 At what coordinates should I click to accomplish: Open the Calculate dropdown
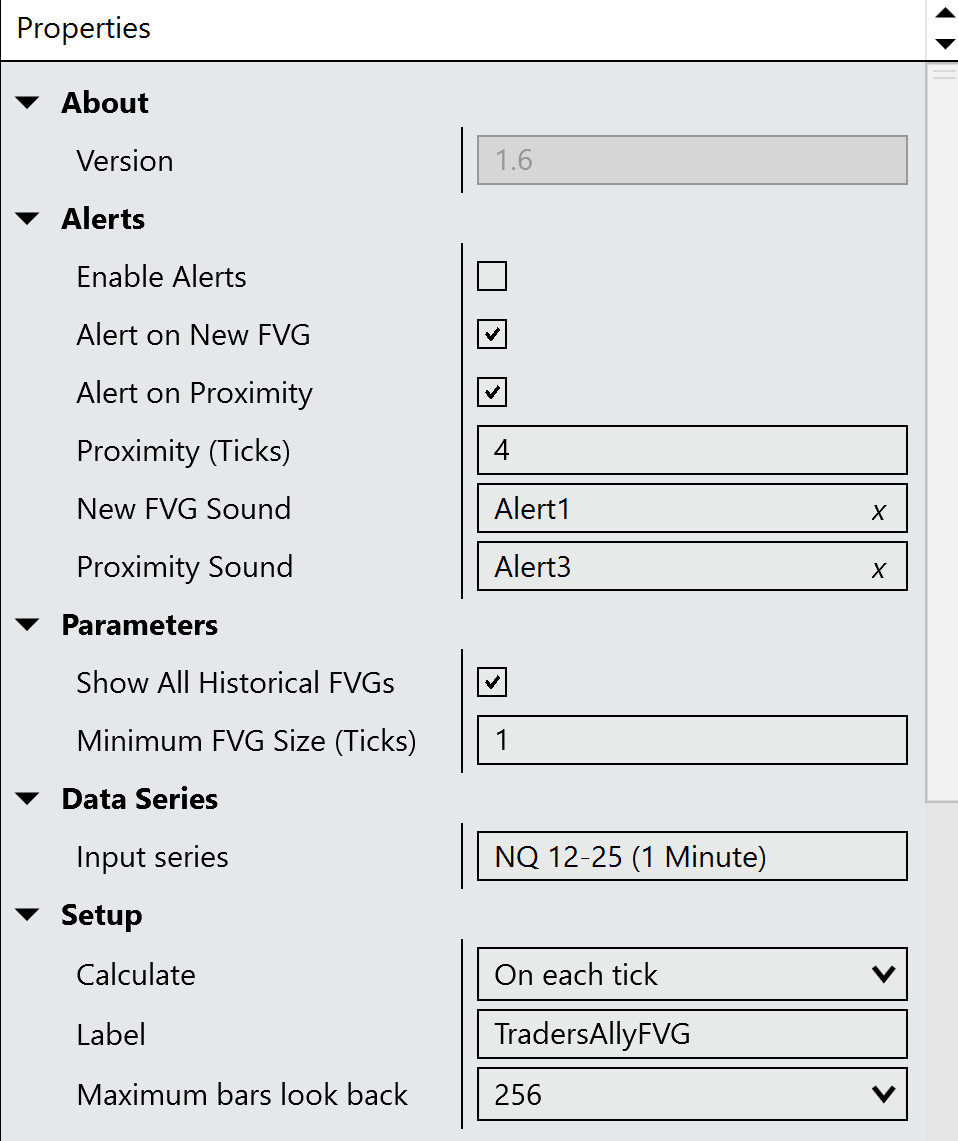pyautogui.click(x=692, y=974)
